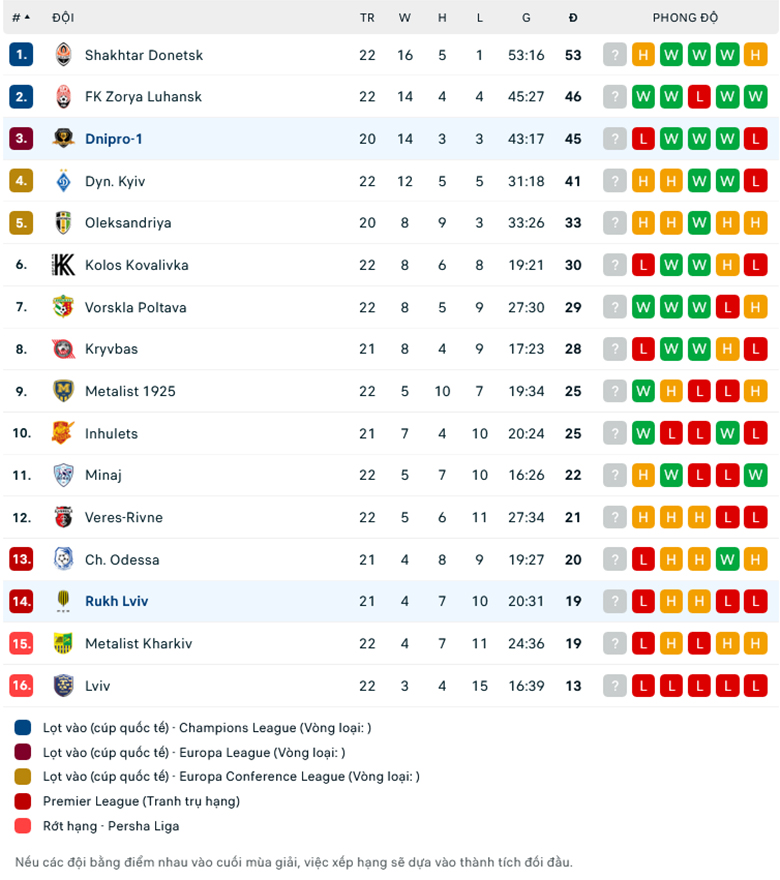Viewport: 780px width, 880px height.
Task: Select the Dyn. Kyiv club badge
Action: coord(63,181)
